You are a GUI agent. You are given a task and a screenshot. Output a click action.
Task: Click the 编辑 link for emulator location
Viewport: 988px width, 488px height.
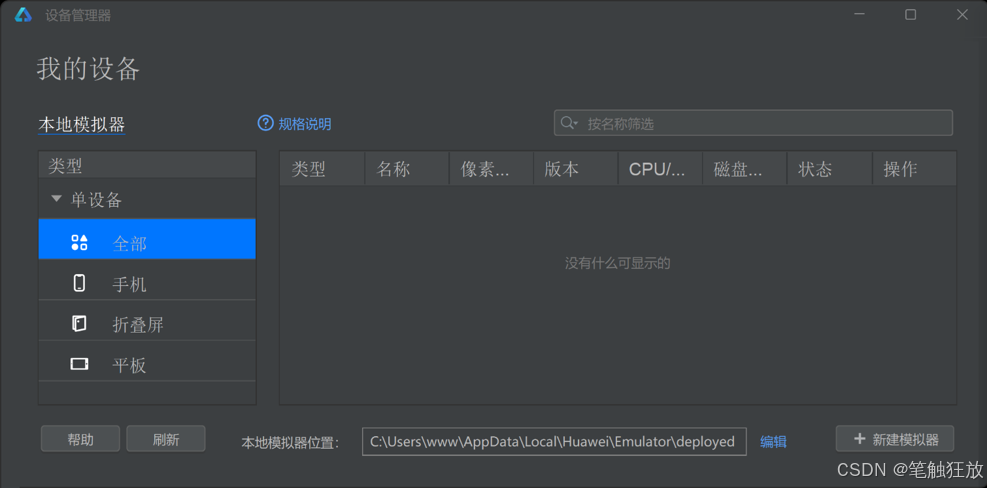[x=773, y=442]
